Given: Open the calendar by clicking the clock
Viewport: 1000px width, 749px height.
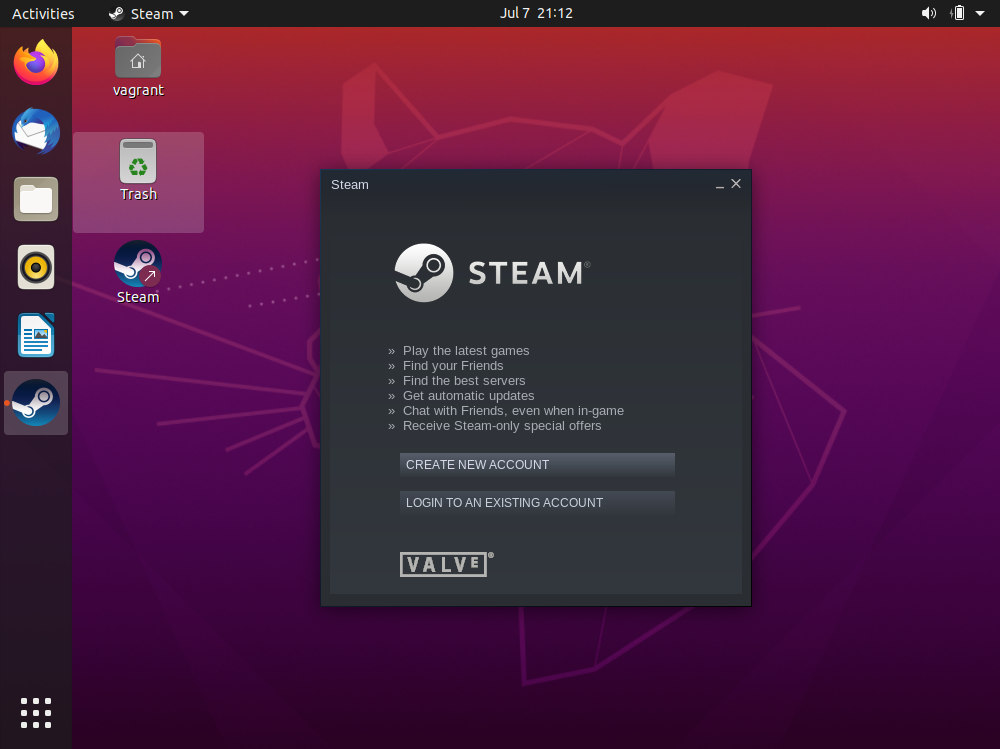Looking at the screenshot, I should tap(536, 13).
